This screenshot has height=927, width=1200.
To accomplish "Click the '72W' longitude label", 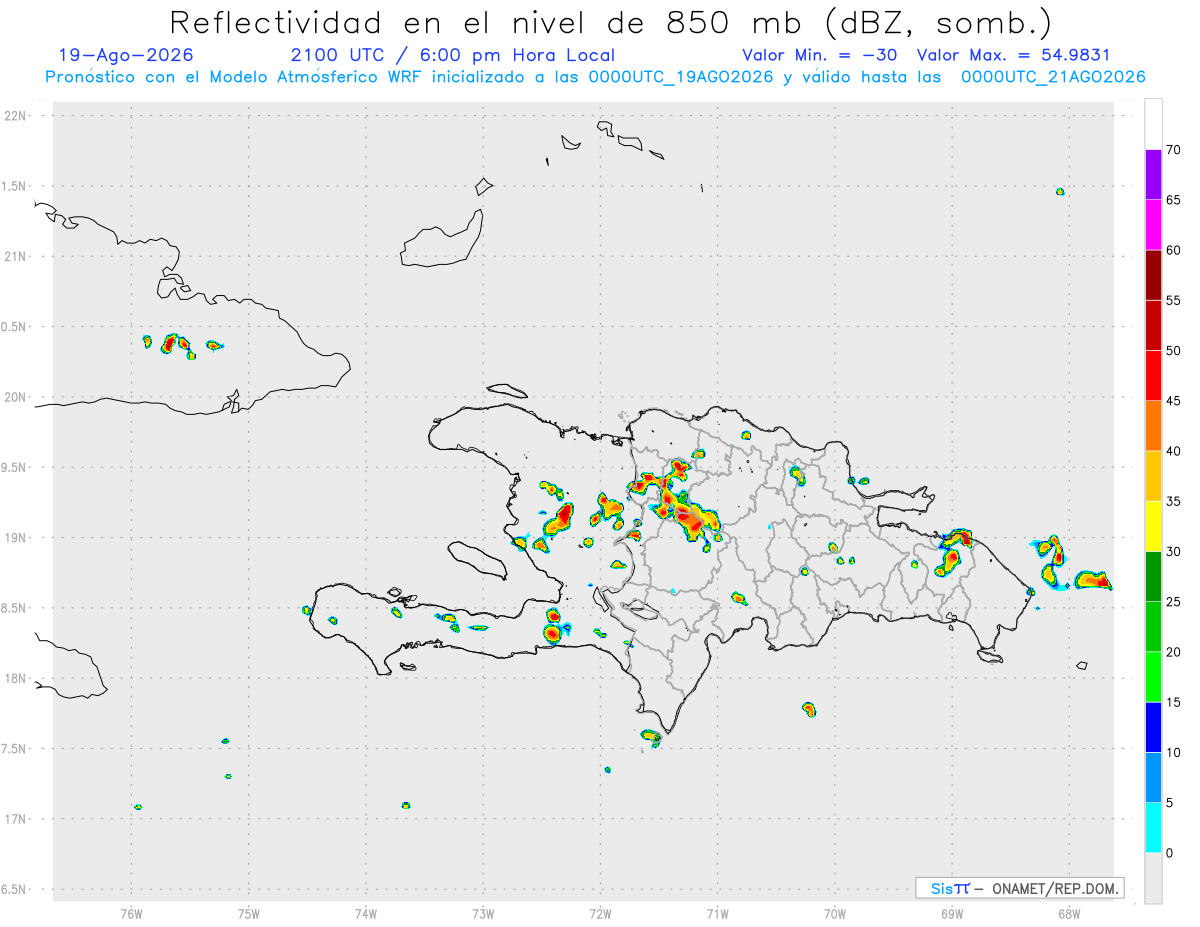I will (600, 914).
